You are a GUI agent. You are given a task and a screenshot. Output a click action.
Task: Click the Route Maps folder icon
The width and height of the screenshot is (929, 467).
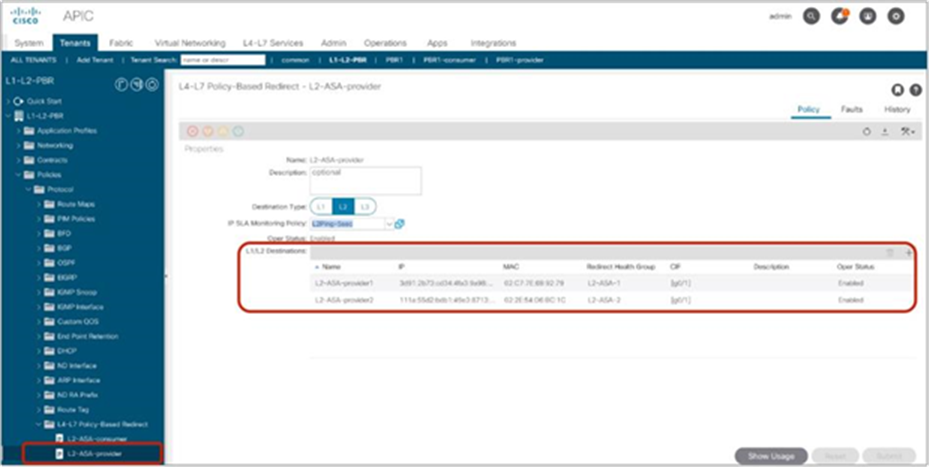50,204
